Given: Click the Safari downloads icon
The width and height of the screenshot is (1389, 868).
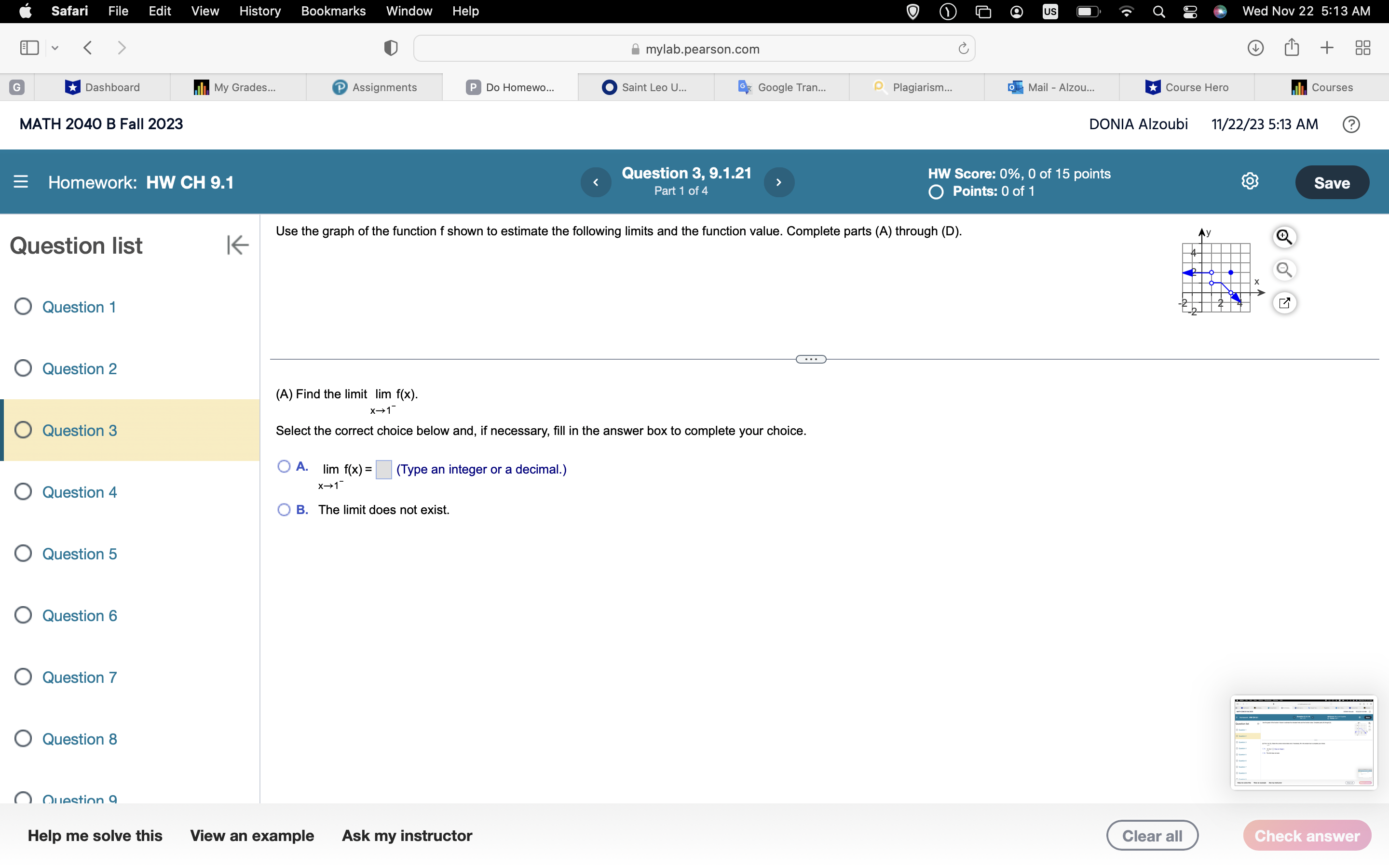Looking at the screenshot, I should 1255,48.
